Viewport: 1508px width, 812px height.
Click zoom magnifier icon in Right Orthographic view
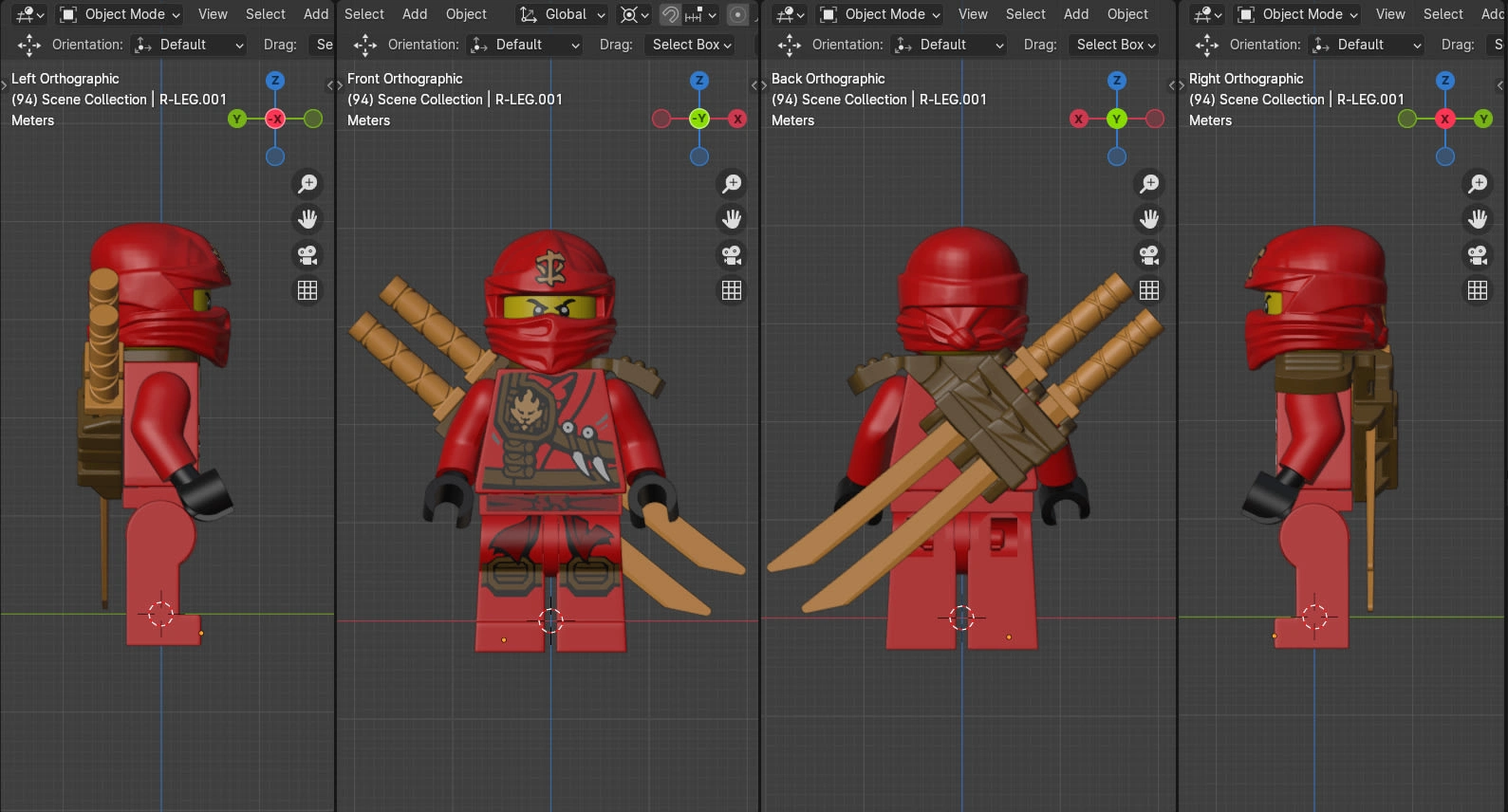pos(1478,184)
